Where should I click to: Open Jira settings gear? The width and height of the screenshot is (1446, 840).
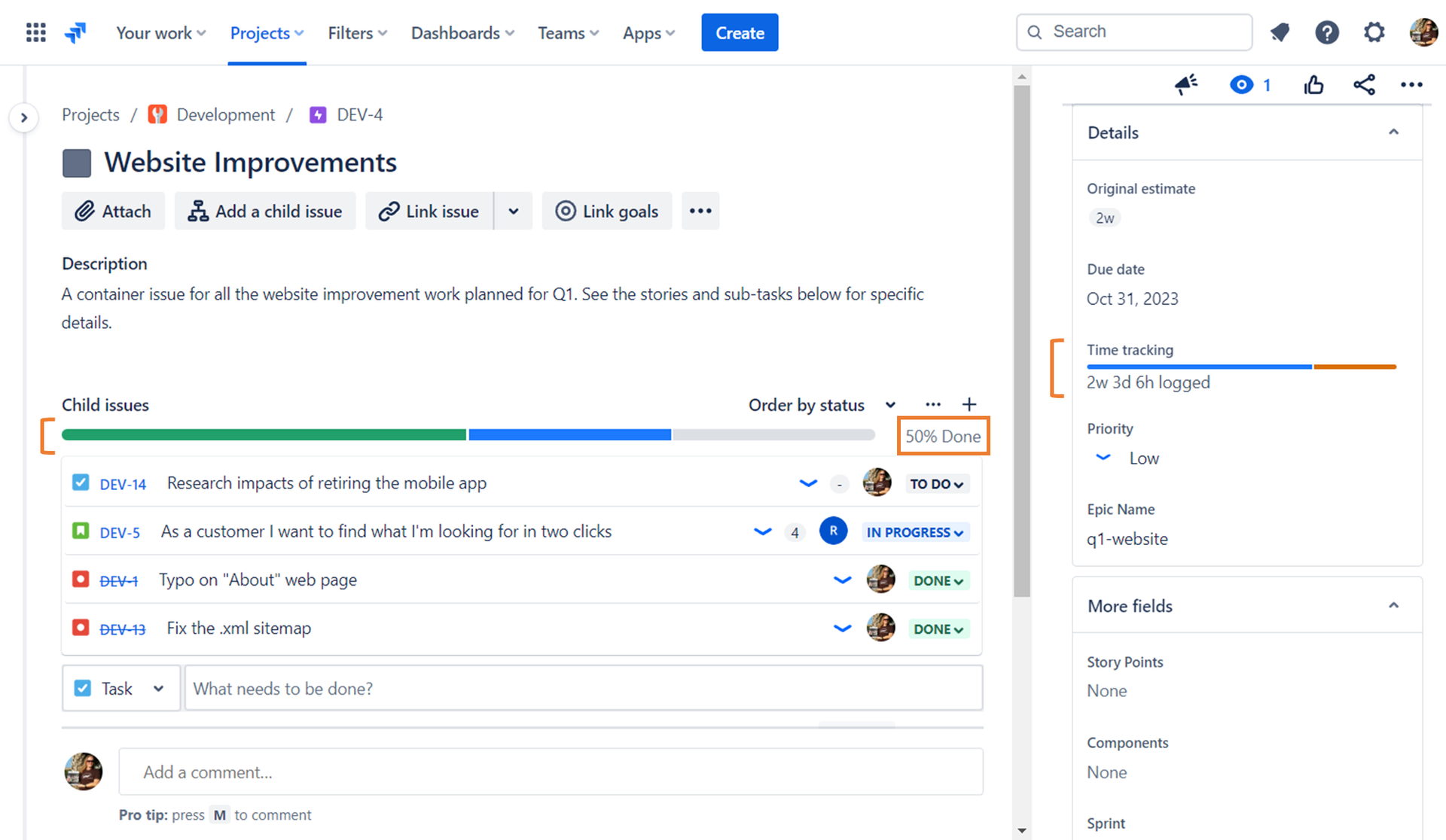(1374, 32)
